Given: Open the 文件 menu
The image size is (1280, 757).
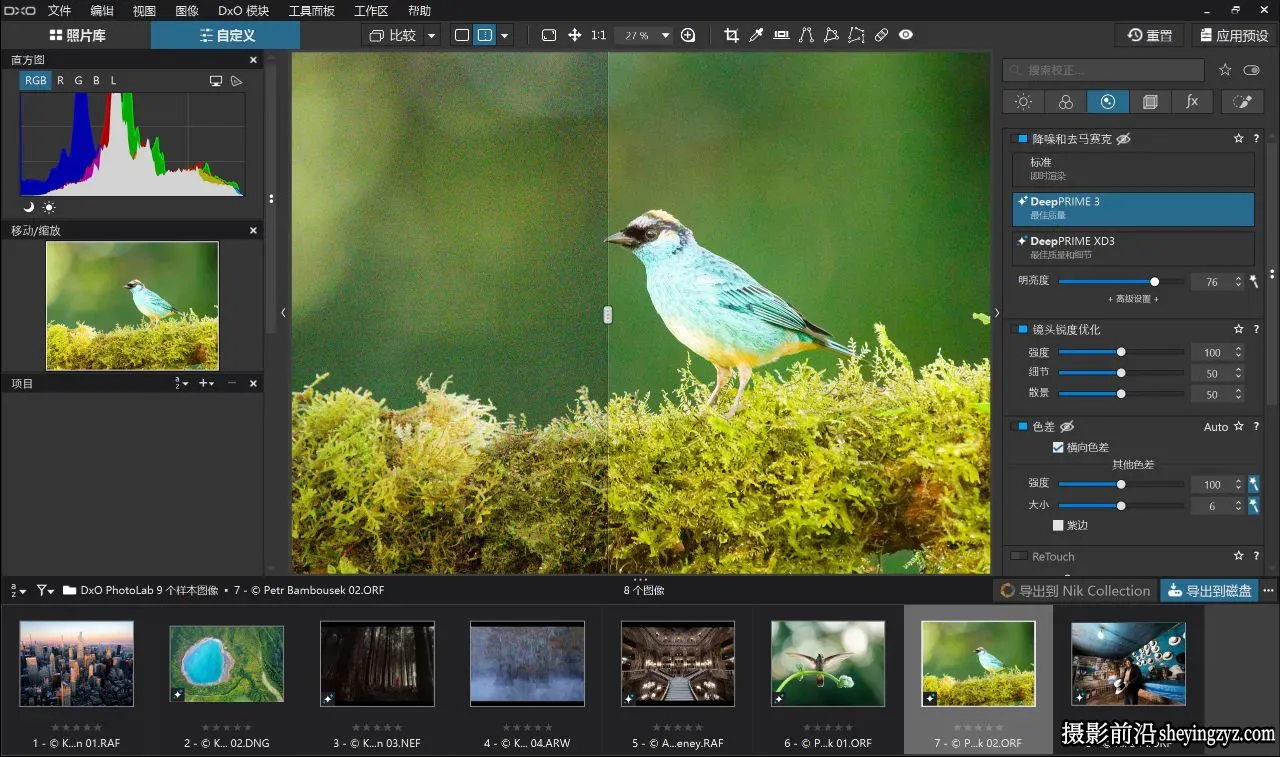Looking at the screenshot, I should click(x=60, y=11).
